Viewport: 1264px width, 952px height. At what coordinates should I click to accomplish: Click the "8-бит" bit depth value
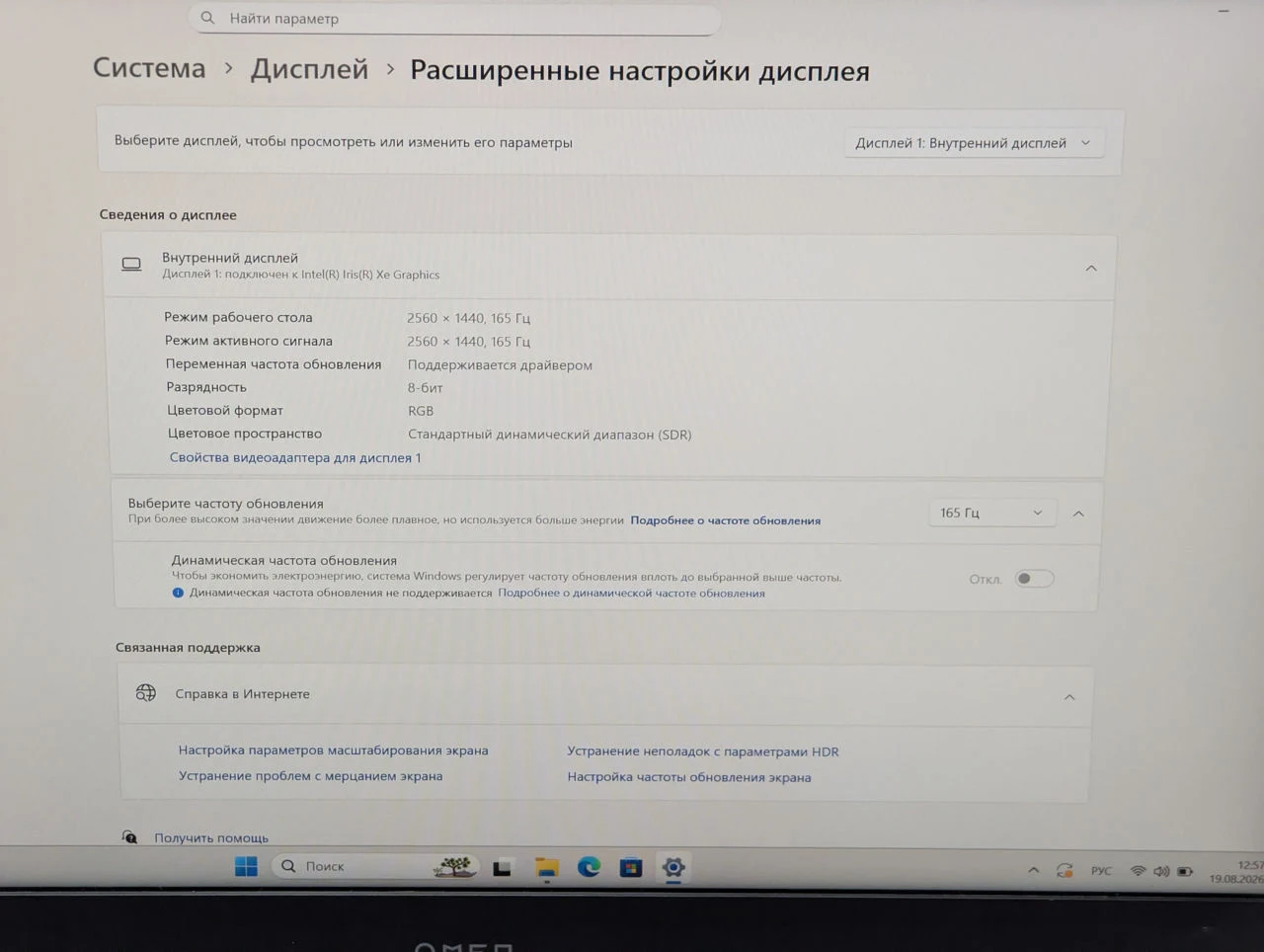coord(425,388)
